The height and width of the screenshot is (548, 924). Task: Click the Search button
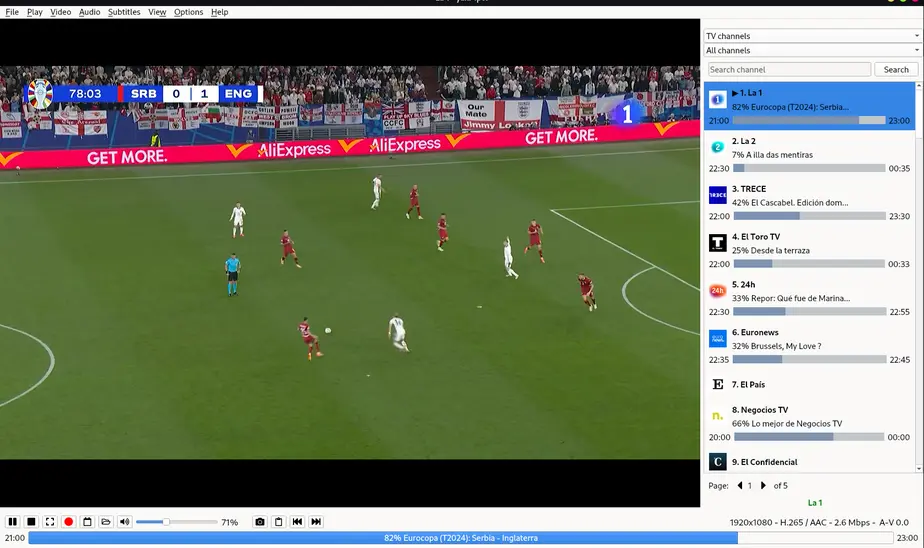point(896,70)
